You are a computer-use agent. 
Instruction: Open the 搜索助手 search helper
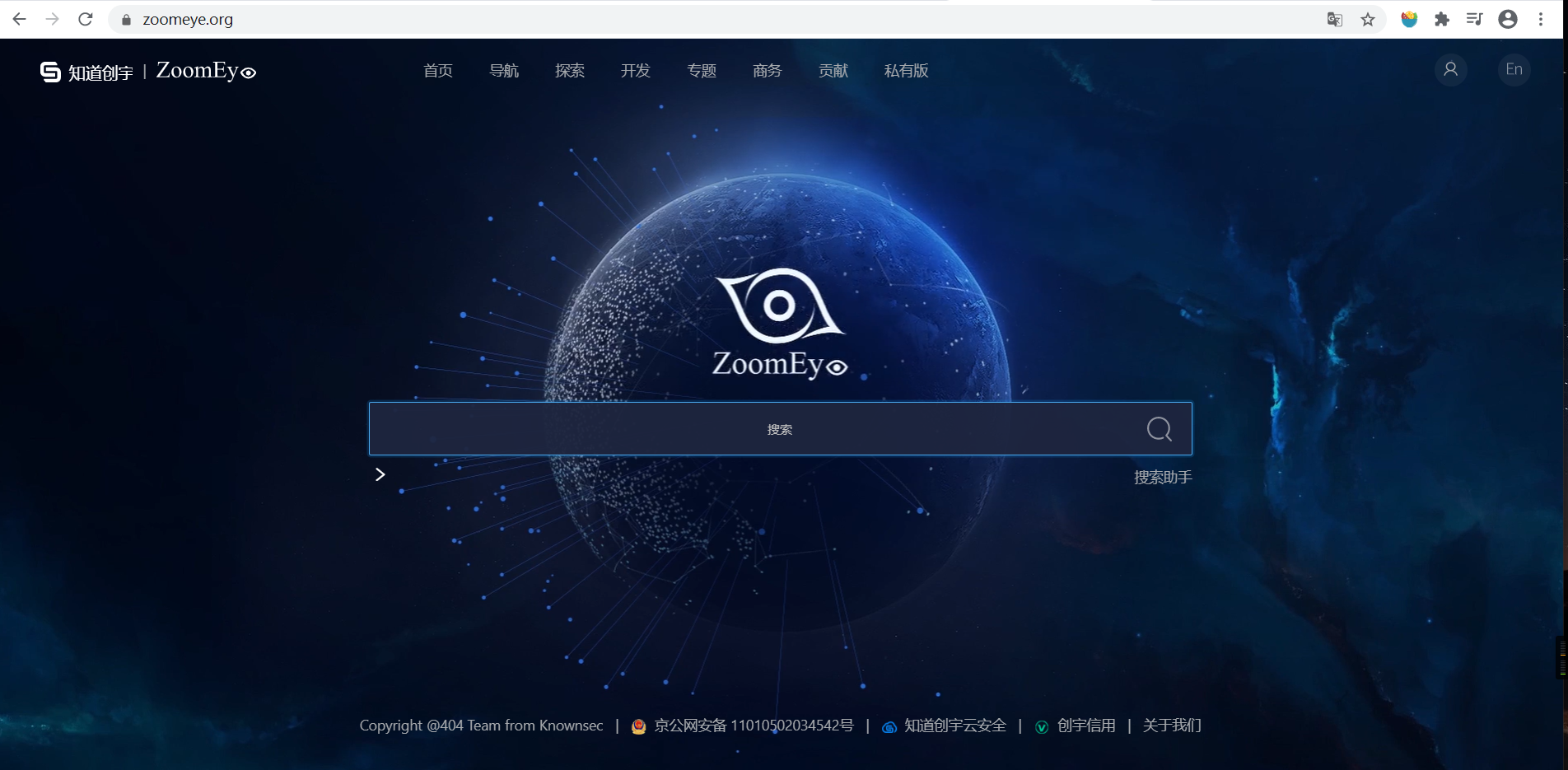(x=1163, y=478)
